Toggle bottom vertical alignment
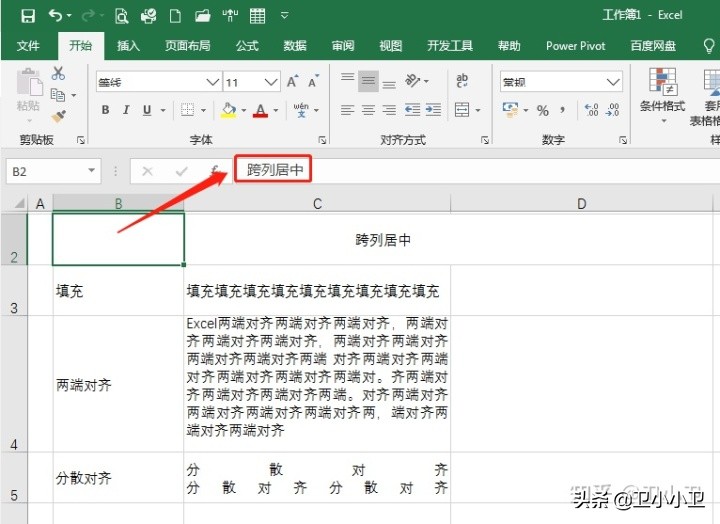The image size is (720, 524). pos(389,83)
